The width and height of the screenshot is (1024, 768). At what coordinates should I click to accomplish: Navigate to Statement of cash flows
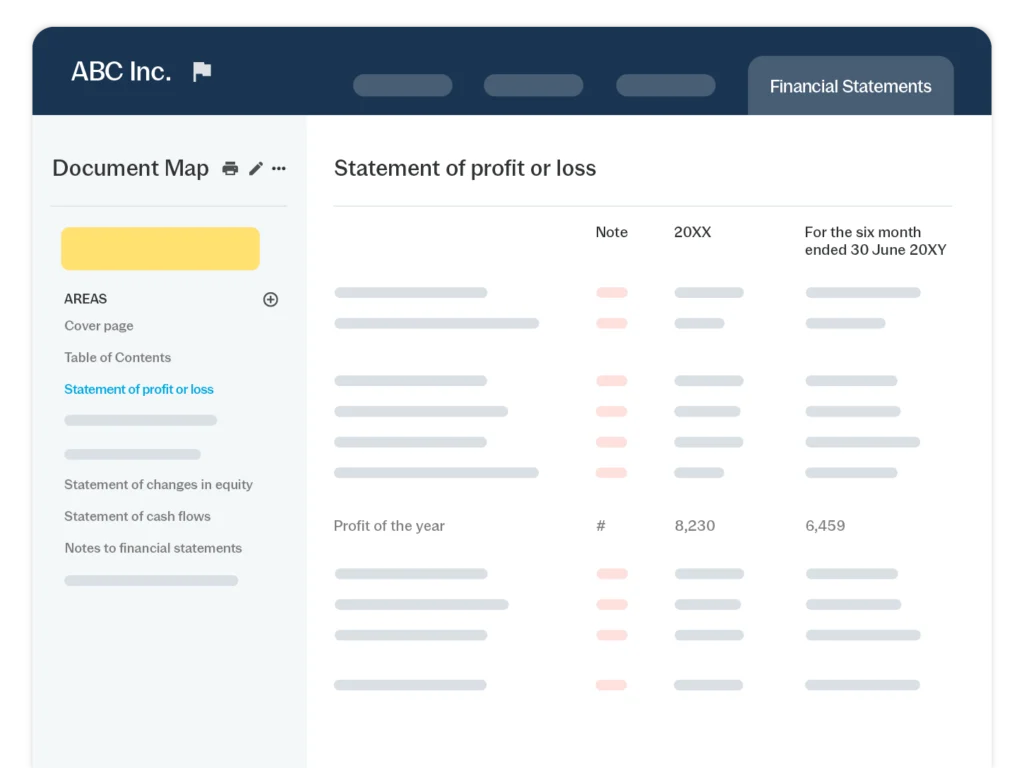[x=137, y=517]
